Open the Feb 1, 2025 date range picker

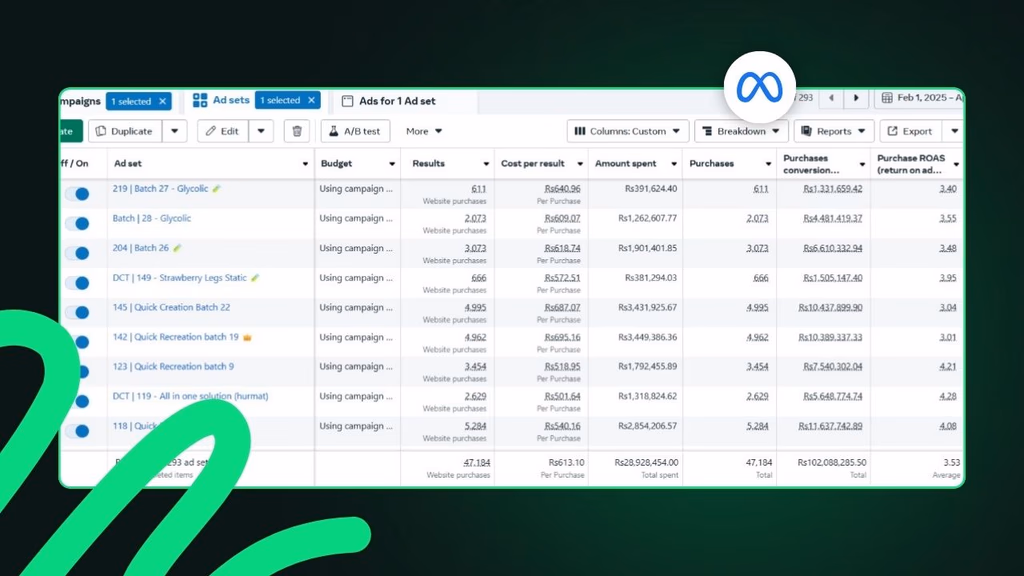click(922, 98)
